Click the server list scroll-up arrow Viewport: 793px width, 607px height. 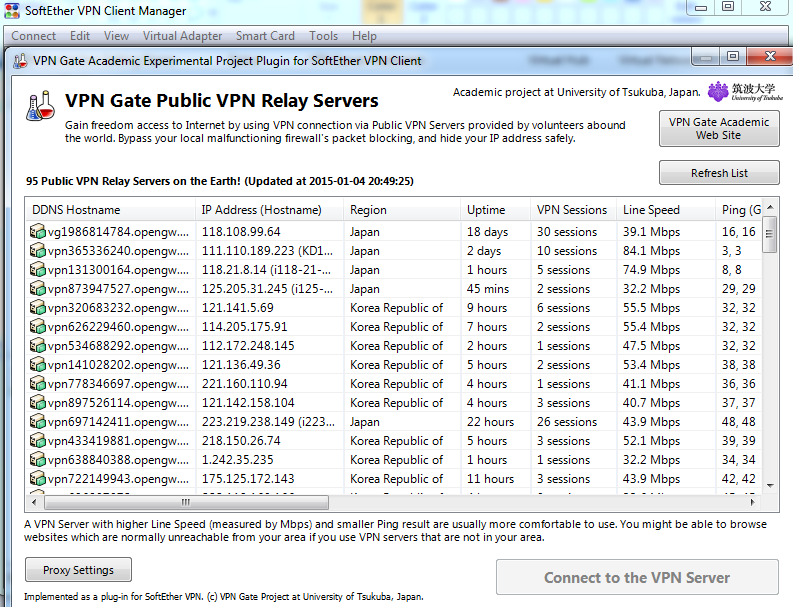coord(770,207)
